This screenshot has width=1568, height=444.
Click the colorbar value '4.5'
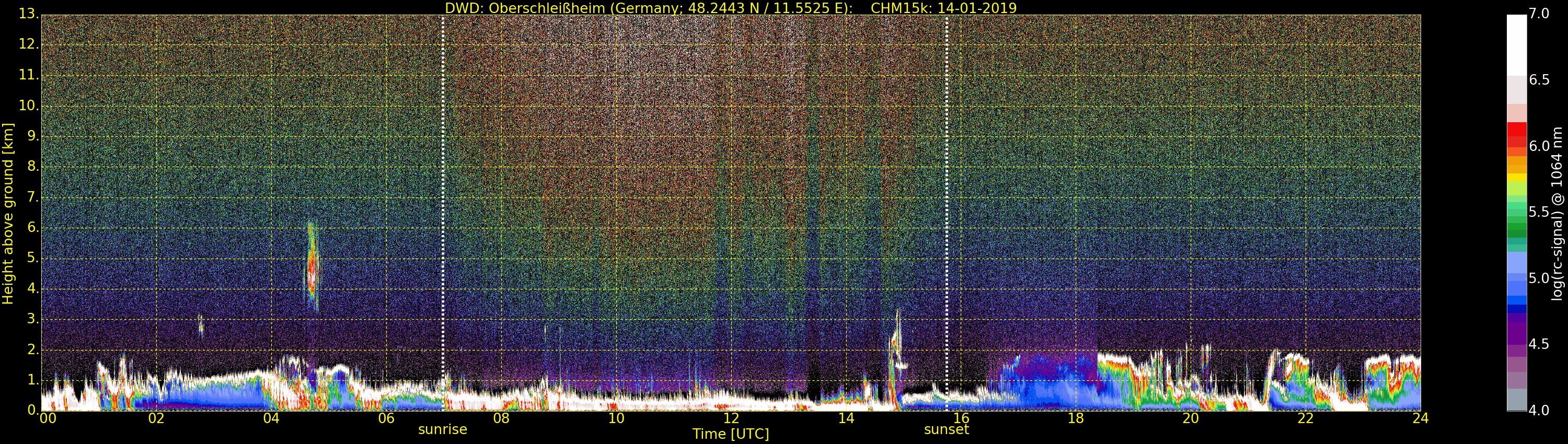pos(1539,344)
